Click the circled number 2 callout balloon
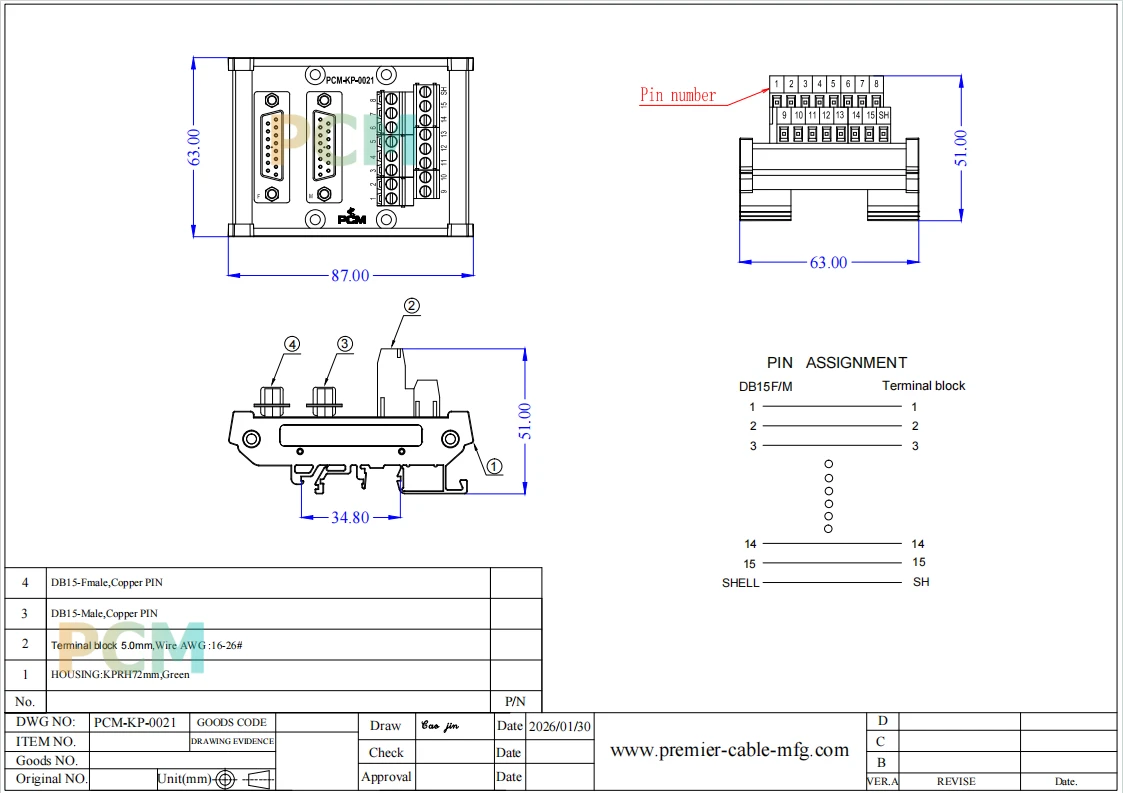 (x=411, y=306)
